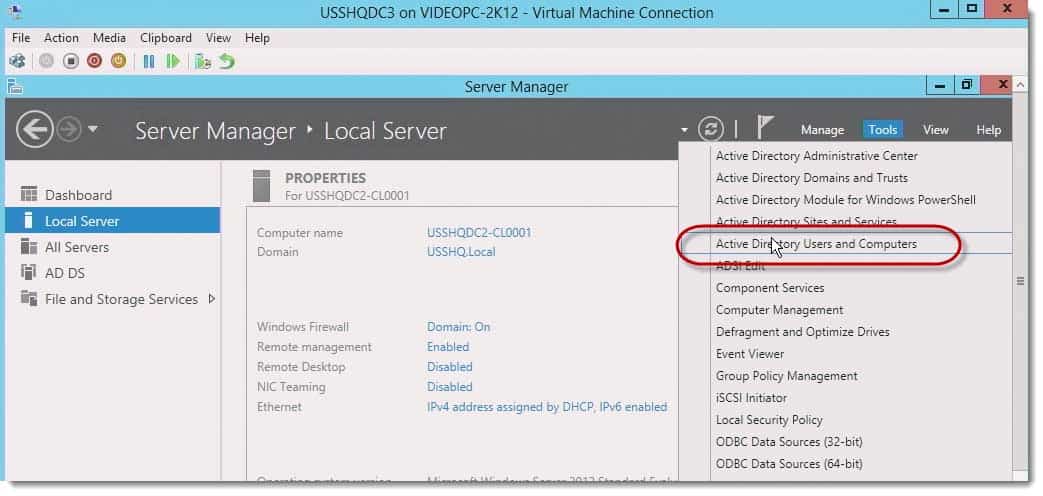
Task: Select Active Directory Administrative Center
Action: point(816,156)
